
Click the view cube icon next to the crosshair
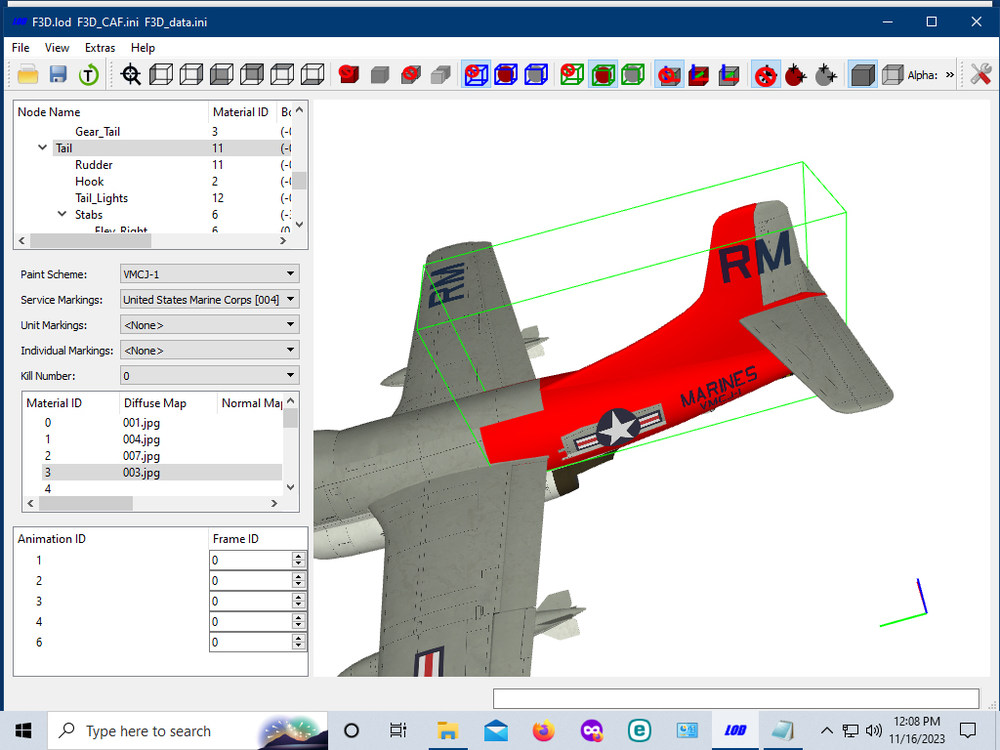coord(161,75)
